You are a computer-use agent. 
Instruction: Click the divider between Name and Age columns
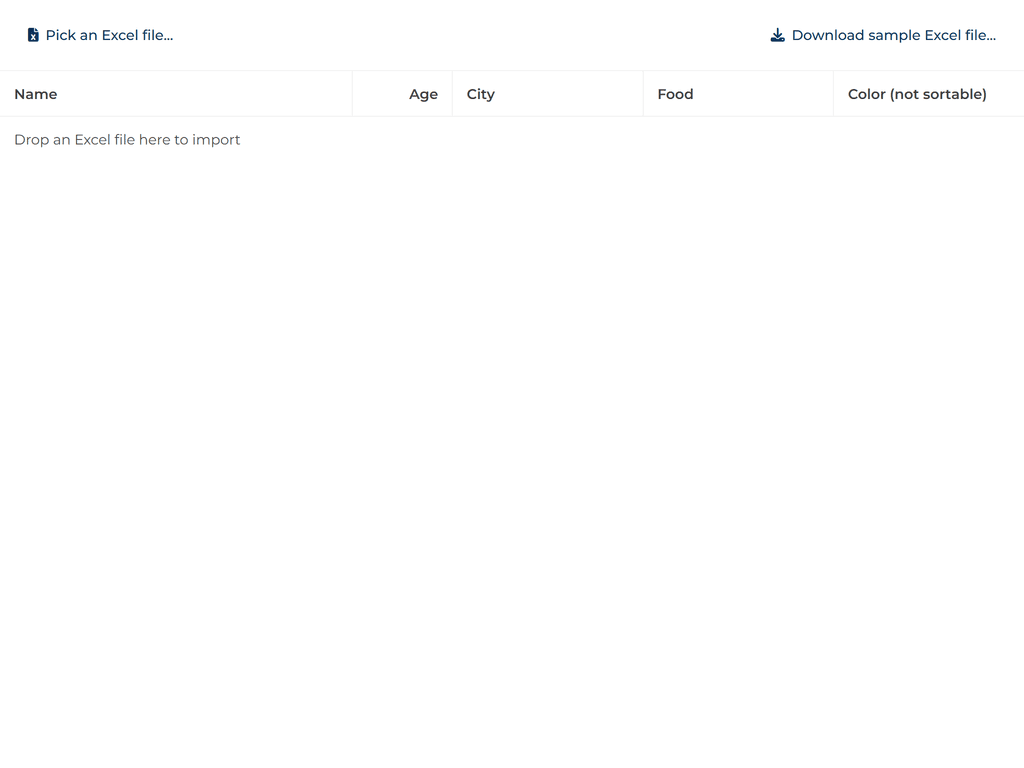coord(352,94)
